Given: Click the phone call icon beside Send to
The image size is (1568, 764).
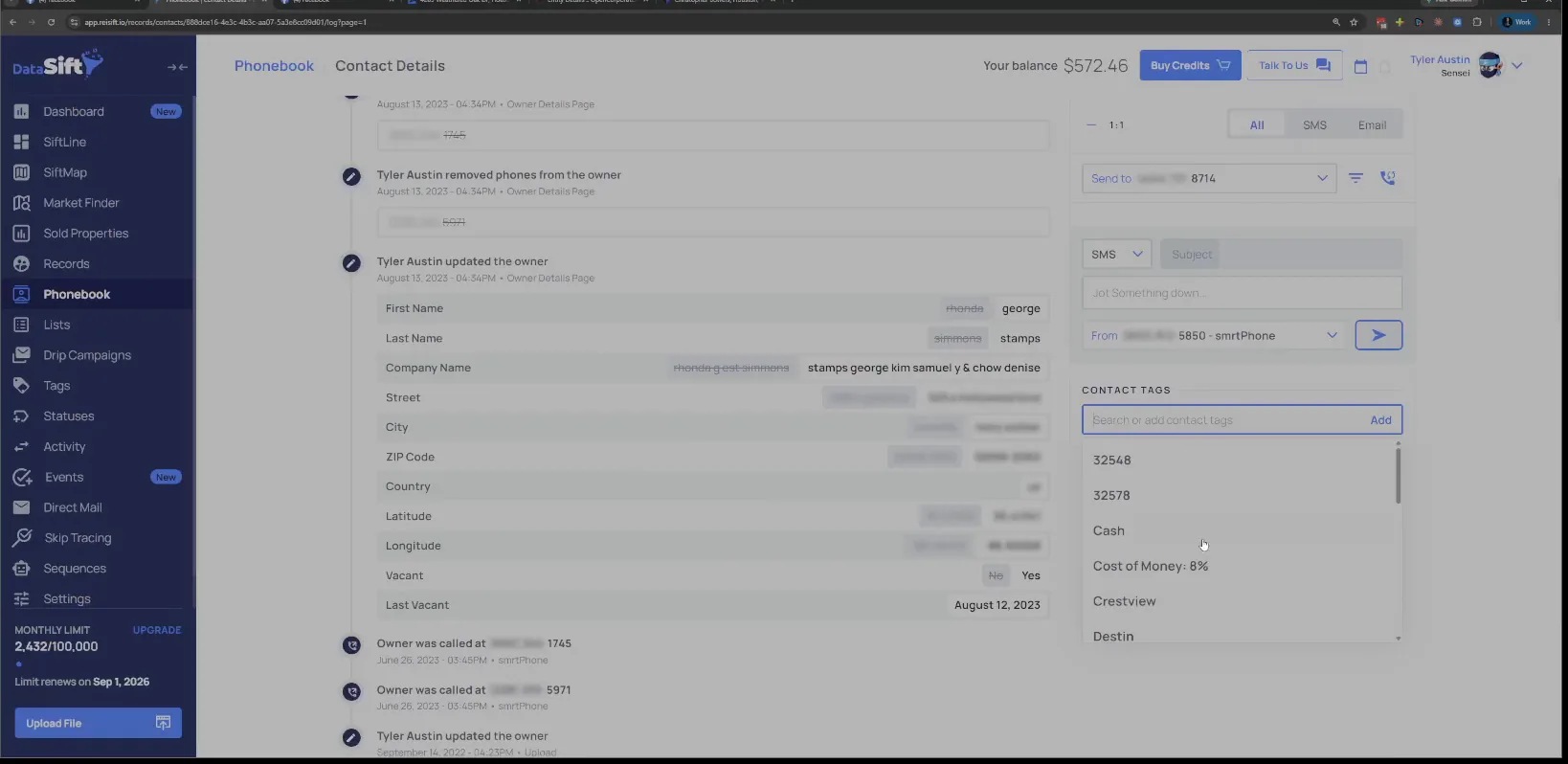Looking at the screenshot, I should pos(1387,178).
